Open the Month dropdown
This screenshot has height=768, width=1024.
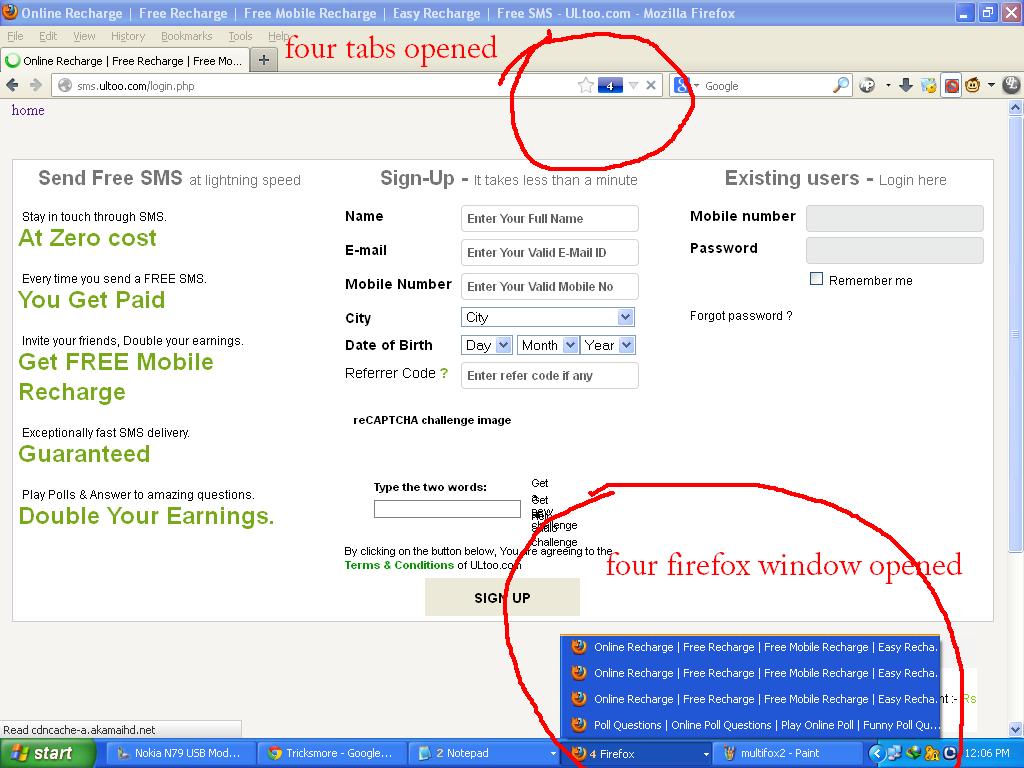(x=547, y=345)
